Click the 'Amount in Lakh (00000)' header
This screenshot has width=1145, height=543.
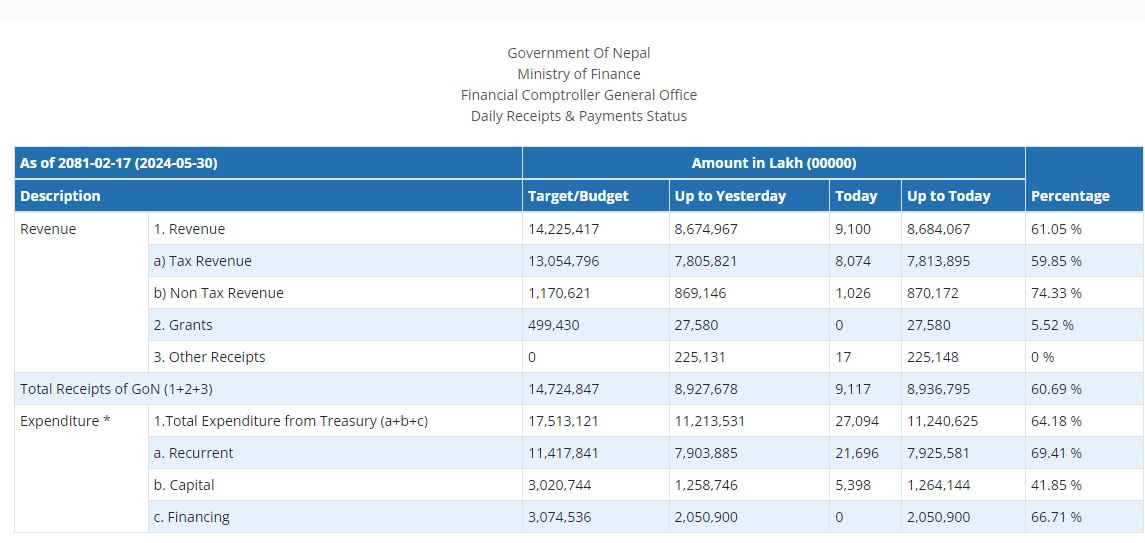(773, 163)
